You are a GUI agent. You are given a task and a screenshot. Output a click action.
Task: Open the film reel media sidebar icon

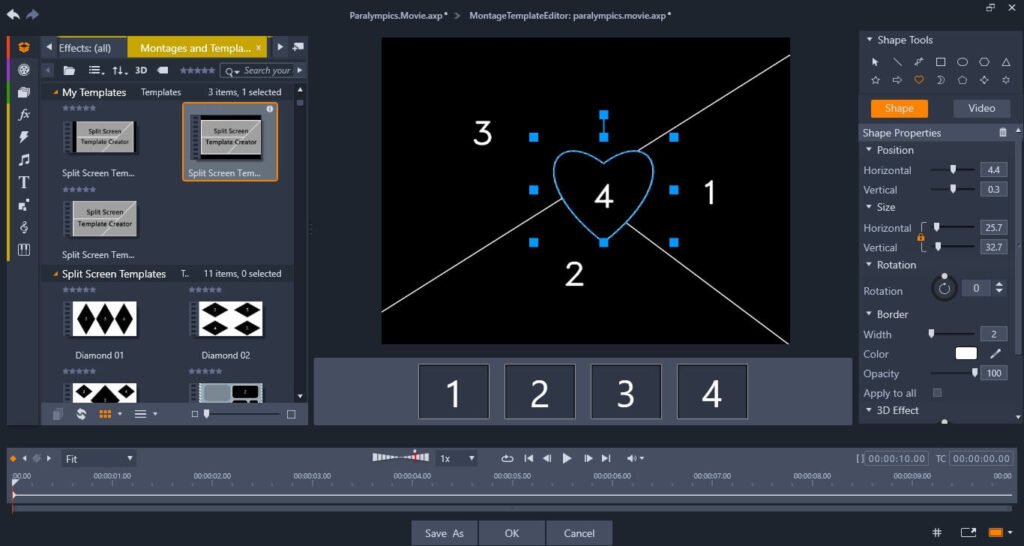(x=24, y=69)
